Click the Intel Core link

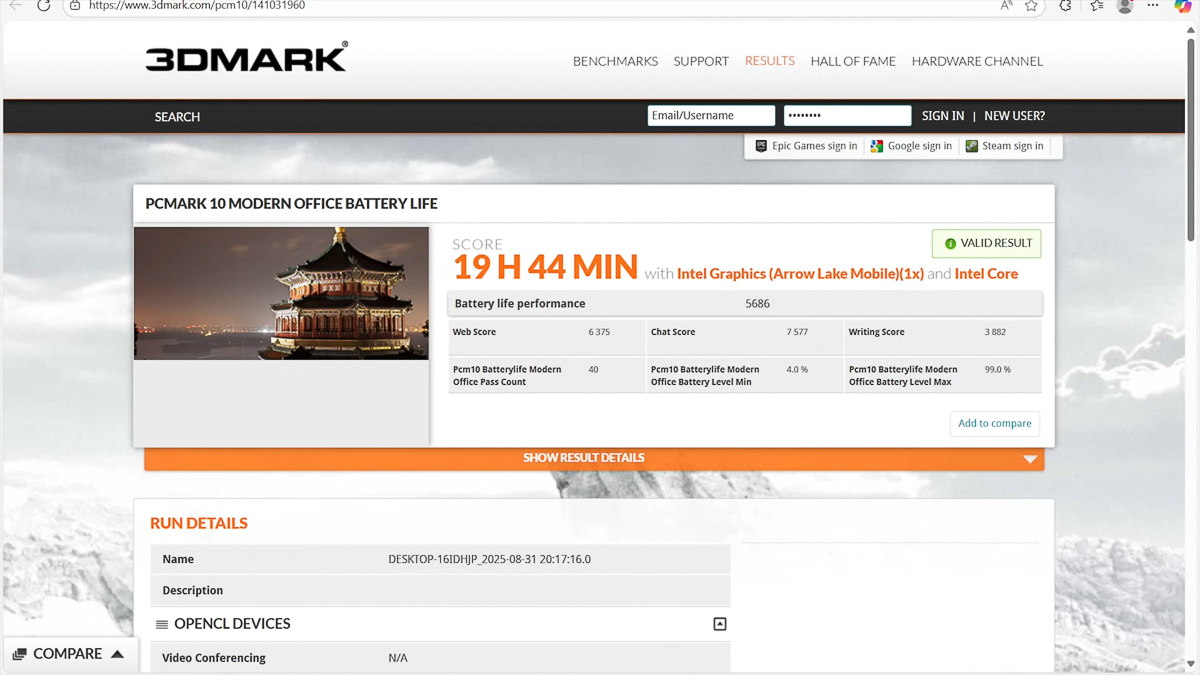pyautogui.click(x=986, y=274)
